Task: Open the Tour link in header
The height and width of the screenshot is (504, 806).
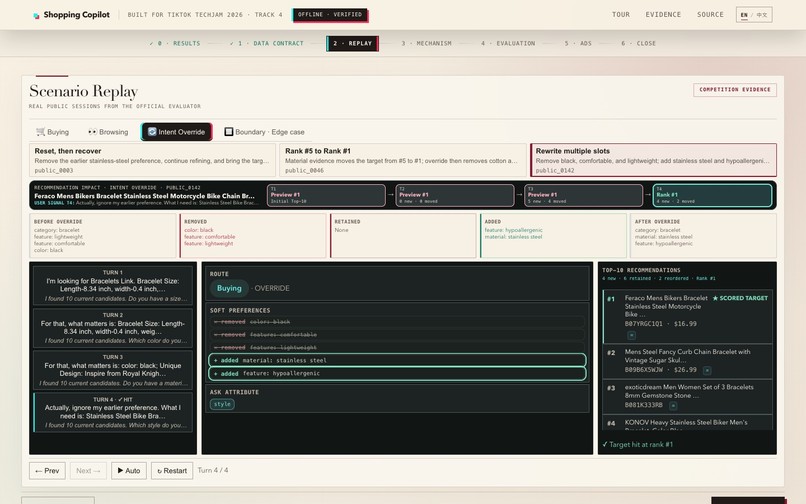Action: (620, 15)
